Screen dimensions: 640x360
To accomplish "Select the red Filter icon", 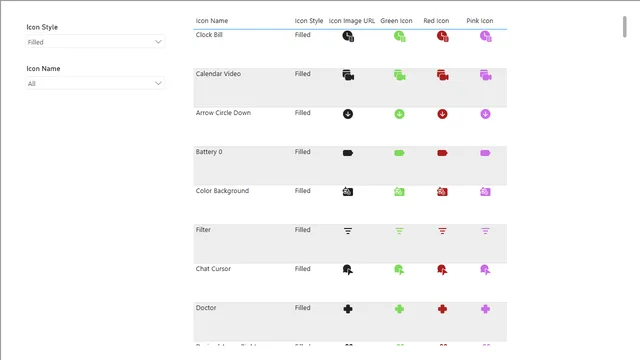I will coord(442,231).
